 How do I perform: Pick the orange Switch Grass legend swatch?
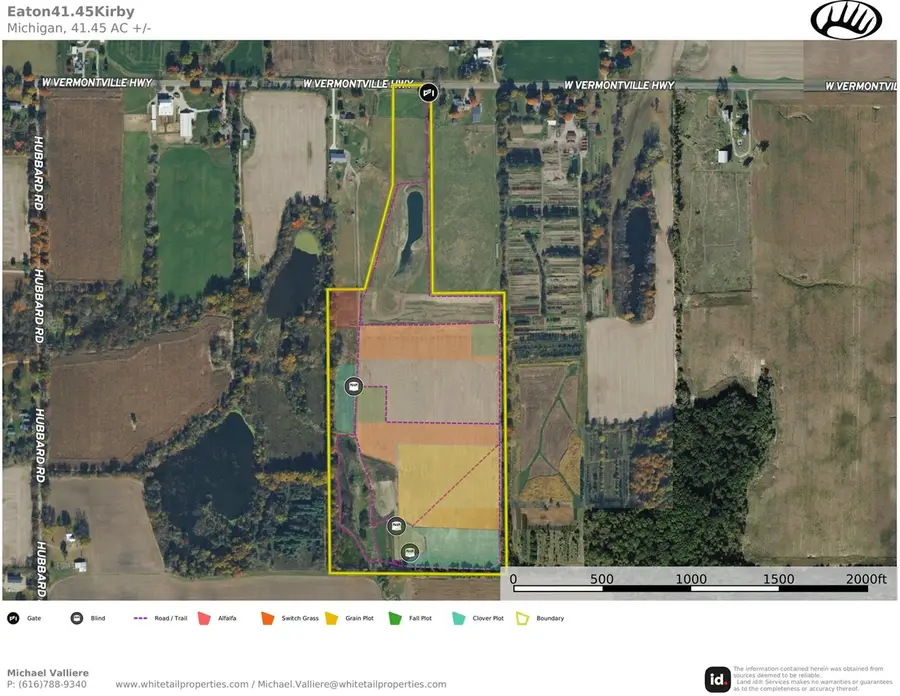point(268,619)
